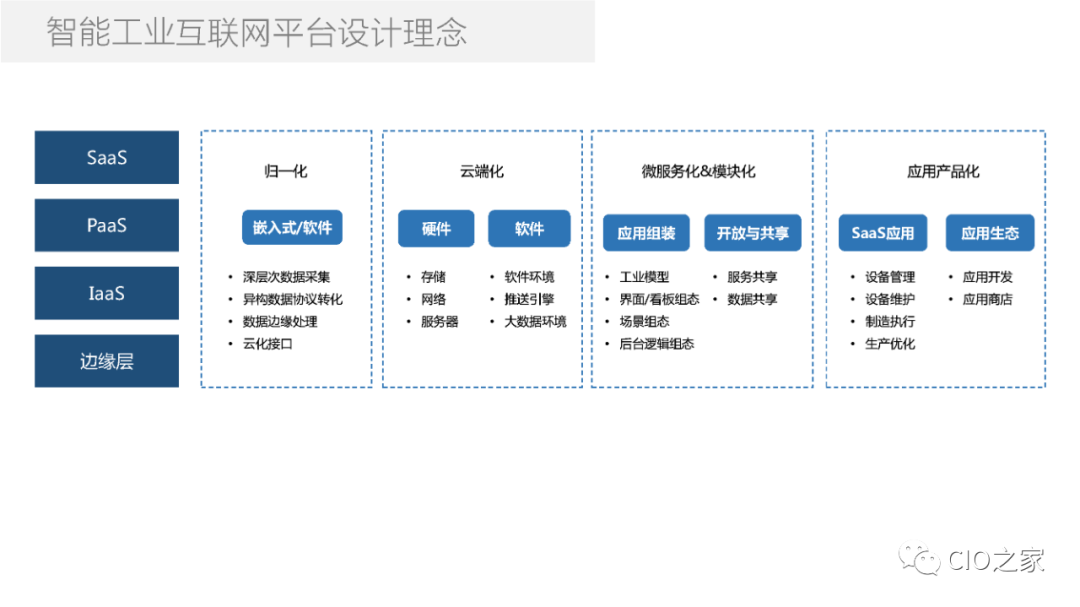Select the SaaS layer block
The image size is (1080, 607).
coord(106,157)
